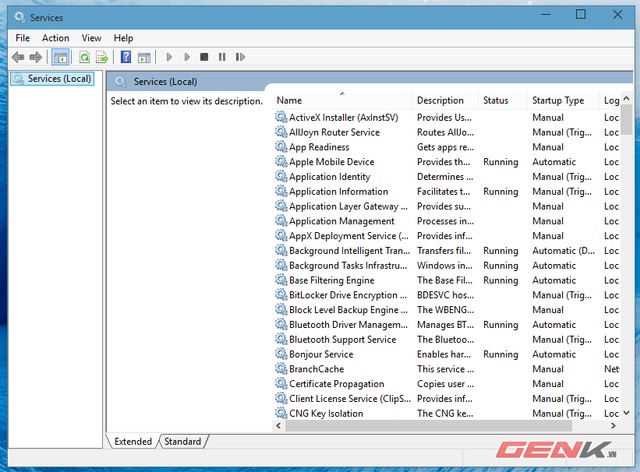Click gear icon beside Certificate Propagation
Screen dimensions: 640x472
click(x=281, y=384)
